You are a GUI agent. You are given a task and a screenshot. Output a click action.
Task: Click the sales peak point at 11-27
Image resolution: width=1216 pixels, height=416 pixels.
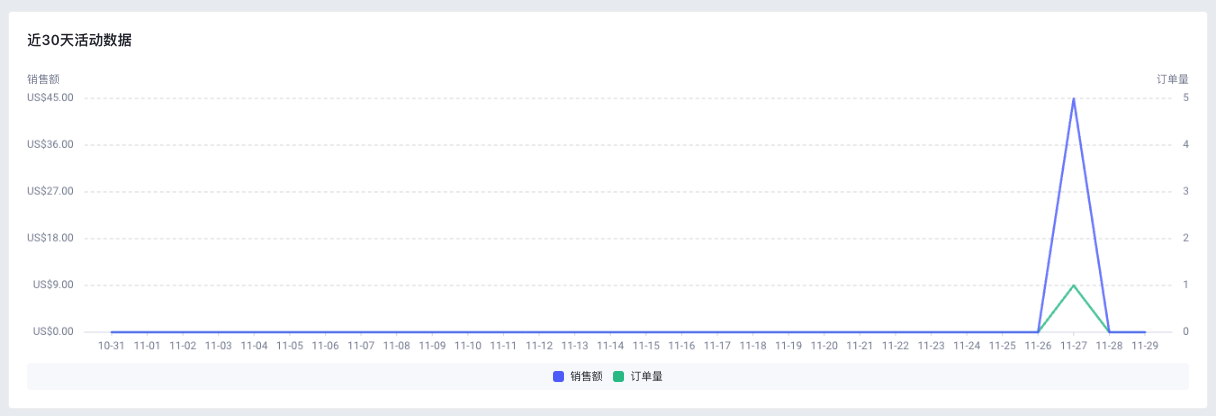click(1073, 98)
